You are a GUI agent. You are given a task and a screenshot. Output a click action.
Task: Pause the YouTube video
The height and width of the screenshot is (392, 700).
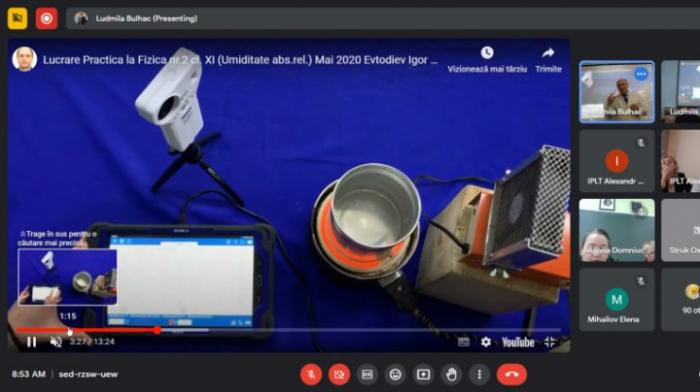[x=31, y=342]
